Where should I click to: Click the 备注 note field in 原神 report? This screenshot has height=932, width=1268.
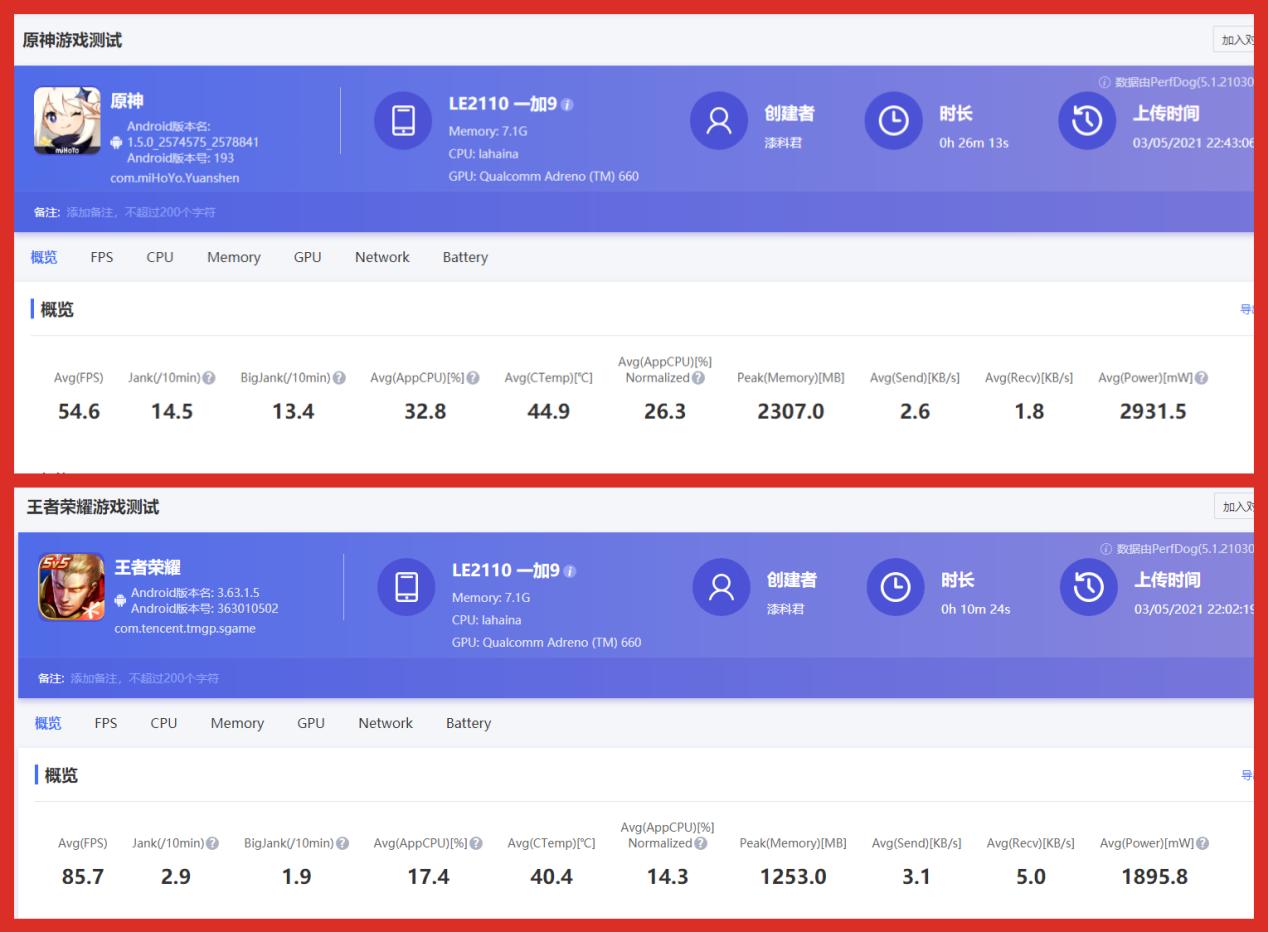pos(140,212)
